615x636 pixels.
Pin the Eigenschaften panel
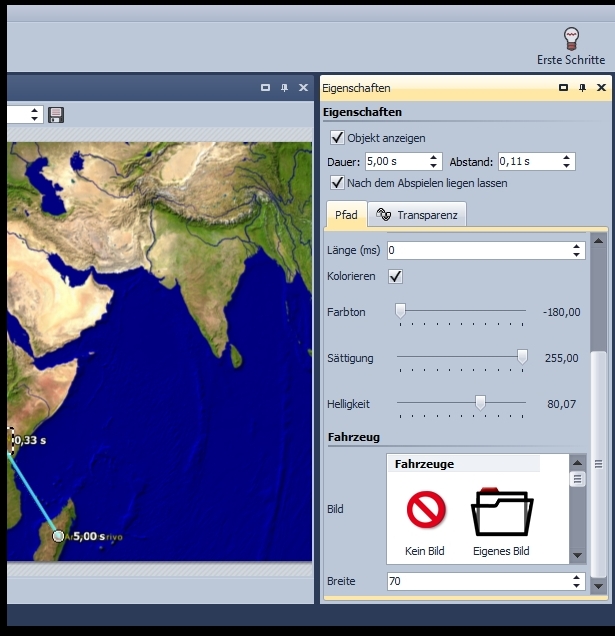(583, 88)
